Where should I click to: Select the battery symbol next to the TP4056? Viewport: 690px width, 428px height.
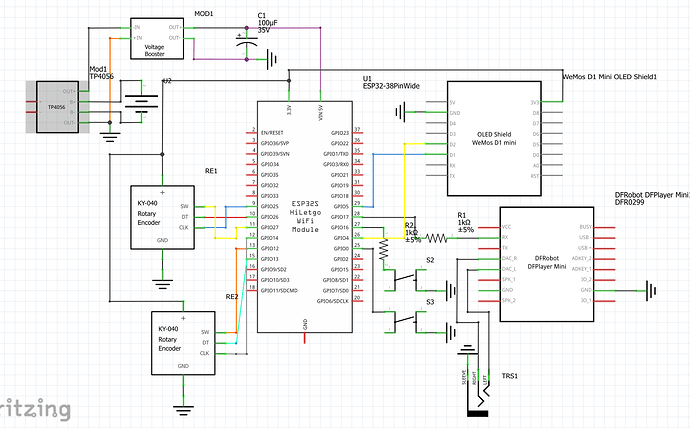pyautogui.click(x=141, y=102)
